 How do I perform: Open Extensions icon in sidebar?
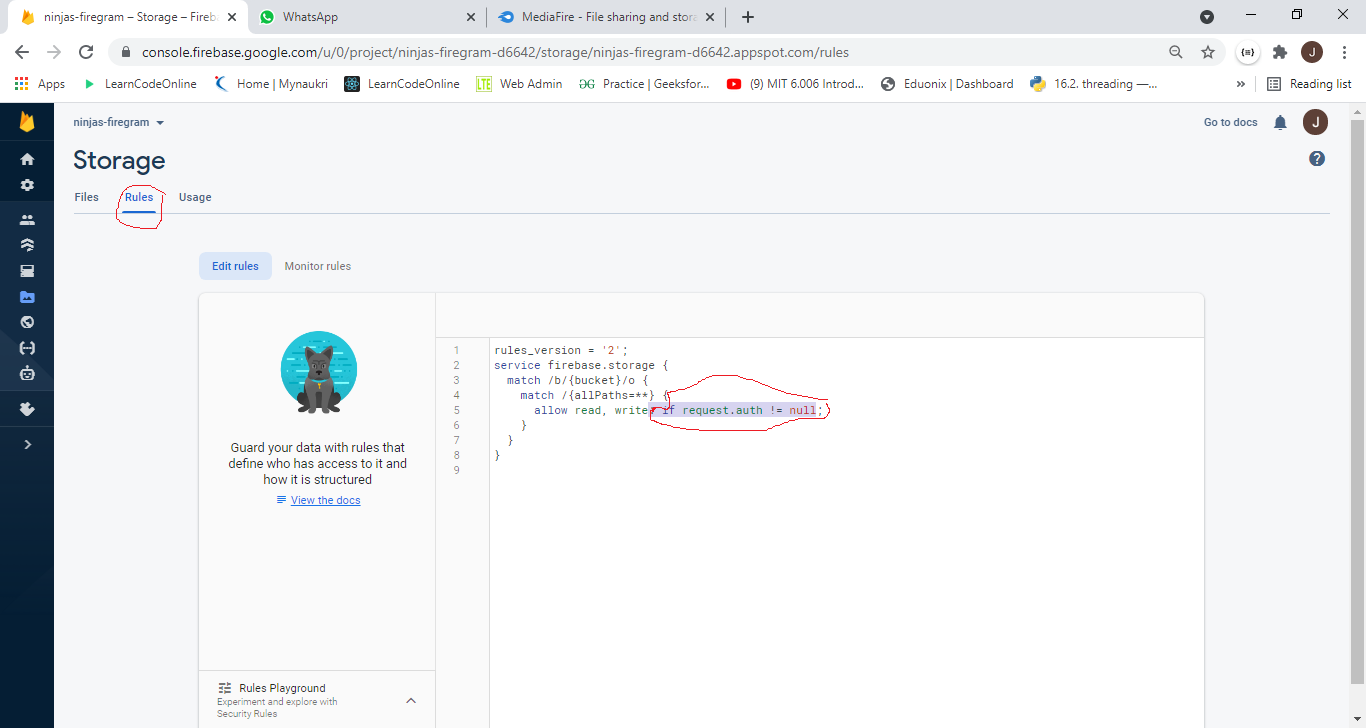pyautogui.click(x=27, y=409)
